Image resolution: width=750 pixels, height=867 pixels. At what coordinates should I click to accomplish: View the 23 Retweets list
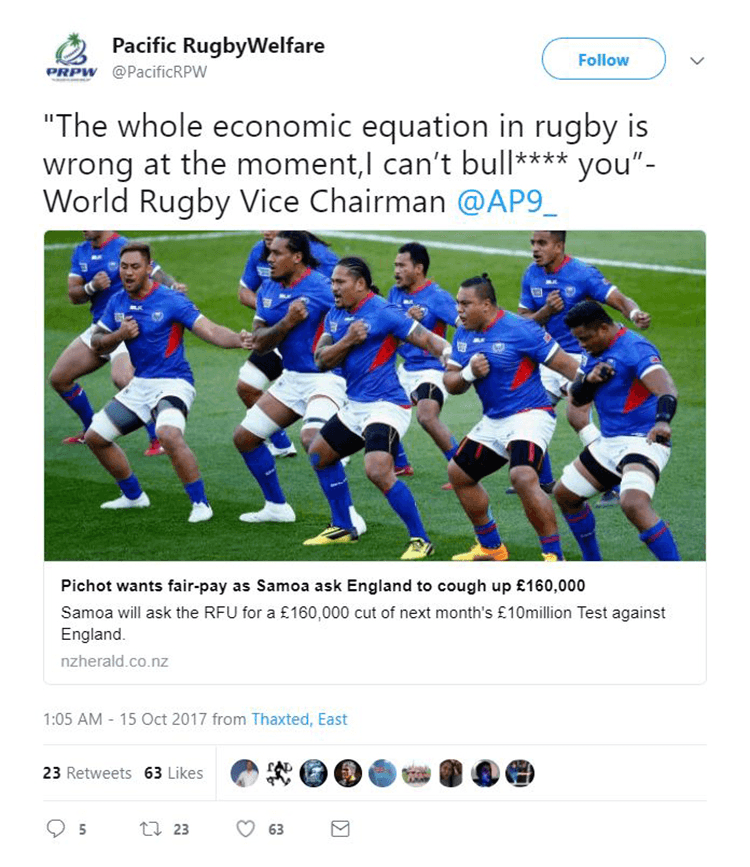87,773
